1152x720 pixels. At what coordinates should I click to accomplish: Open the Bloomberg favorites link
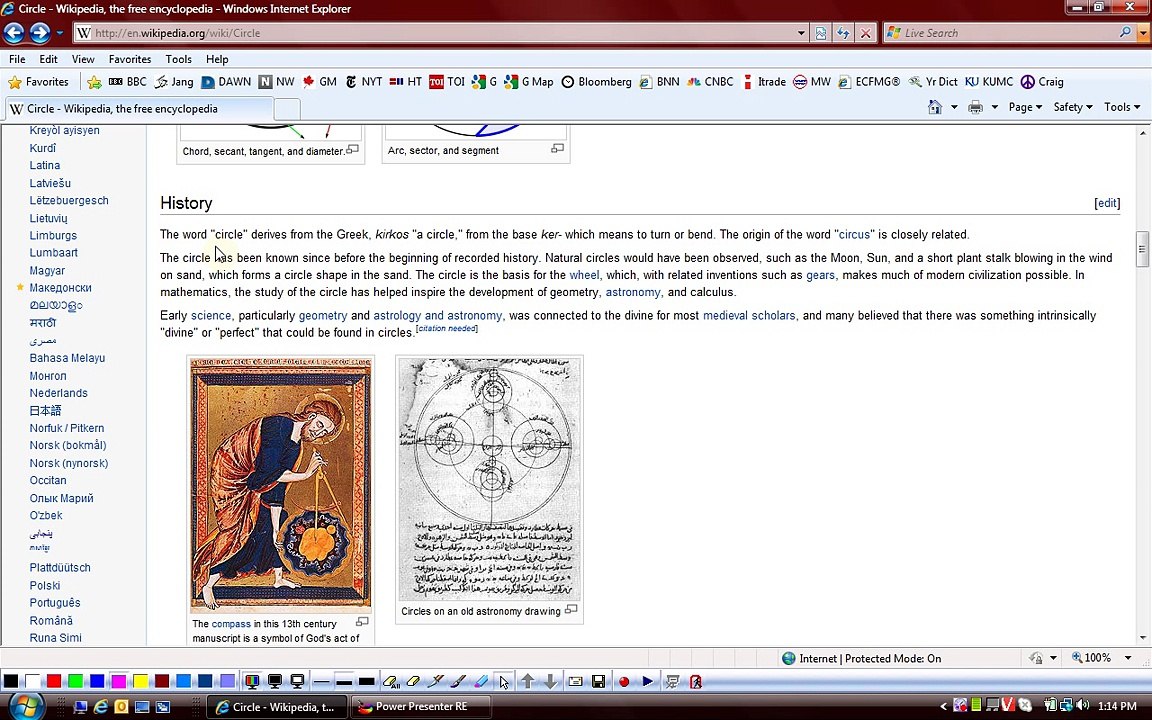pyautogui.click(x=597, y=82)
